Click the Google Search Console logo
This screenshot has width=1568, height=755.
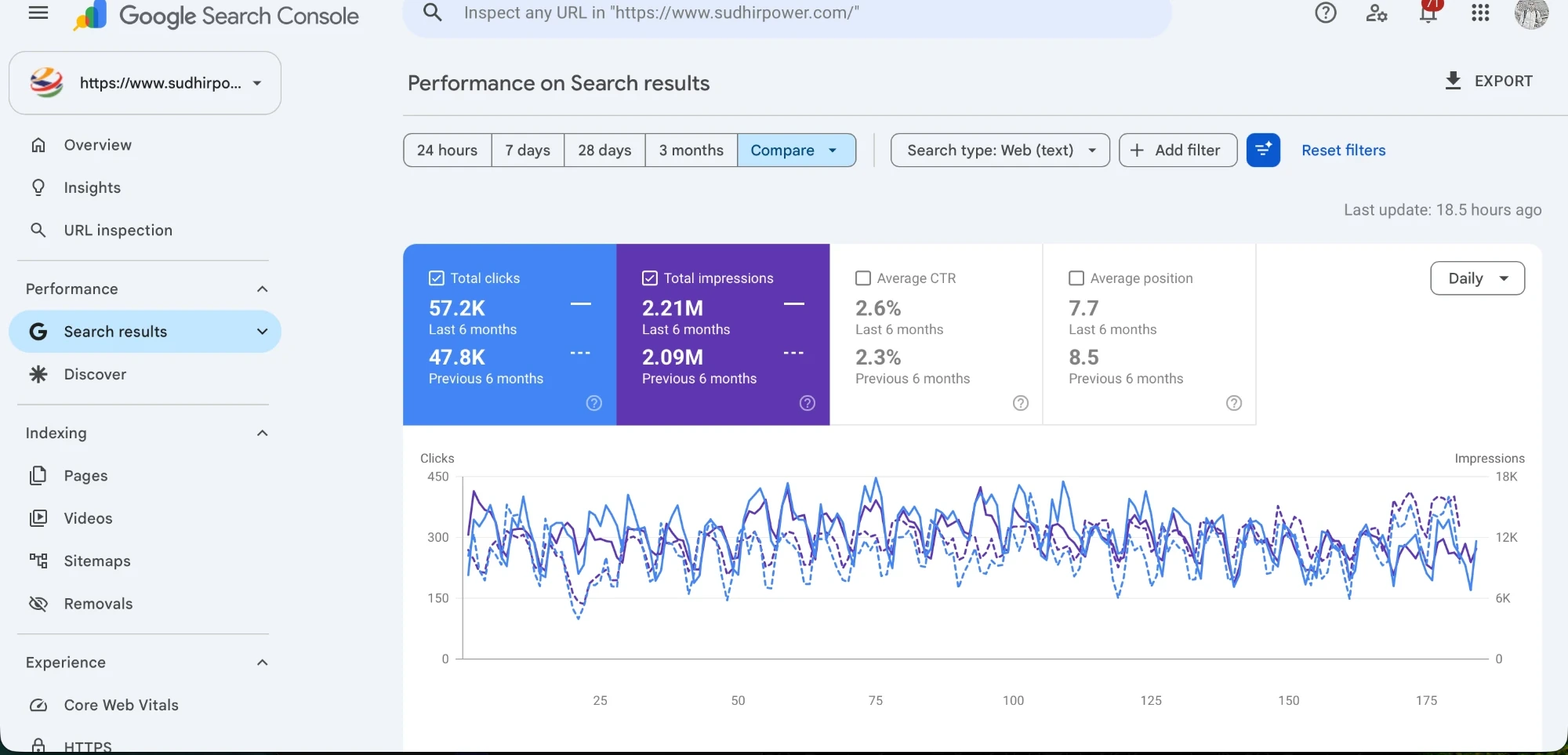(x=216, y=16)
